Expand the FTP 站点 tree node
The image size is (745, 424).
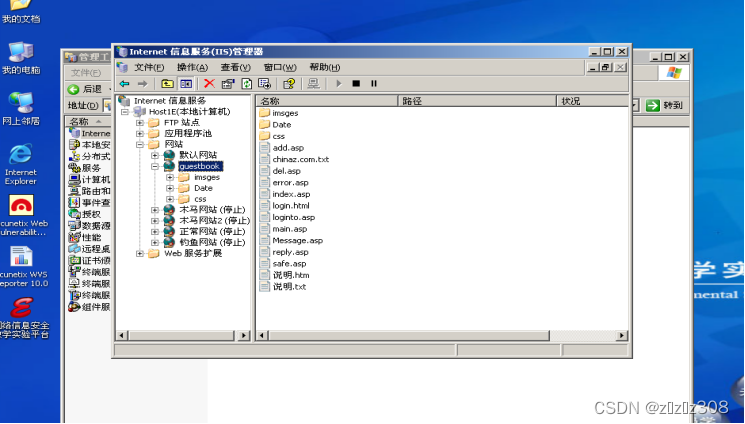[140, 123]
